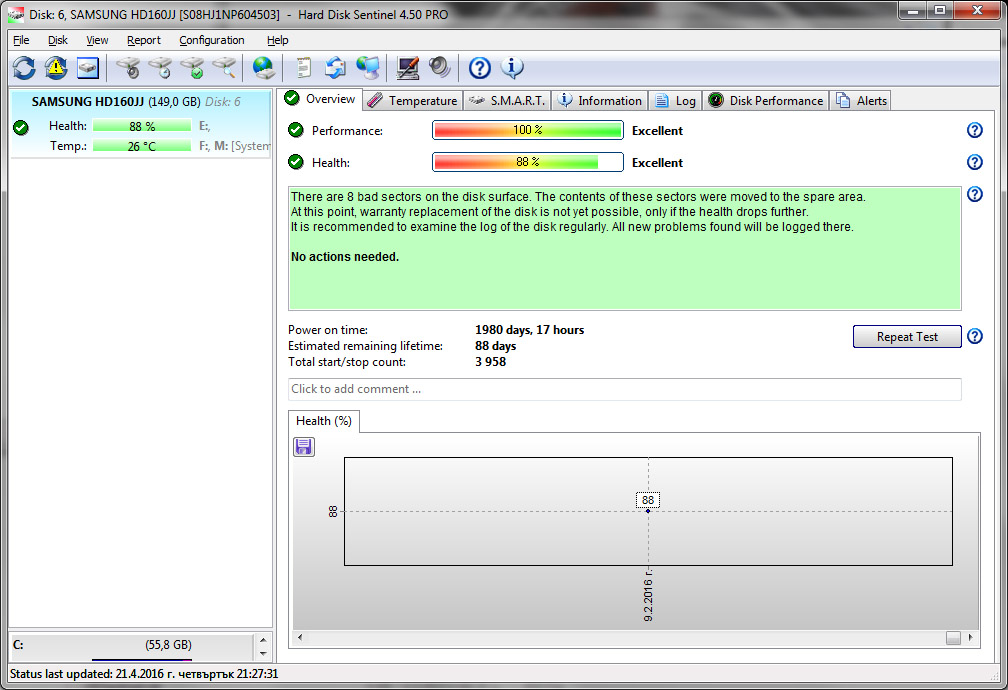Switch to the Log tab
The height and width of the screenshot is (690, 1008).
coord(675,101)
